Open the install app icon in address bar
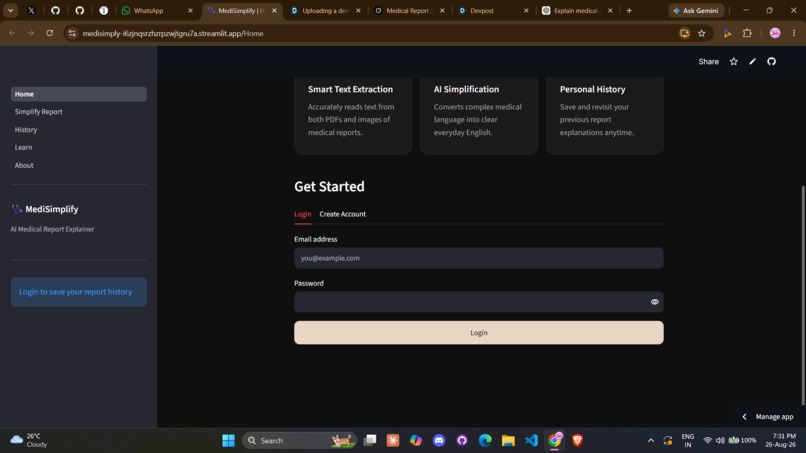Image resolution: width=806 pixels, height=453 pixels. (684, 33)
